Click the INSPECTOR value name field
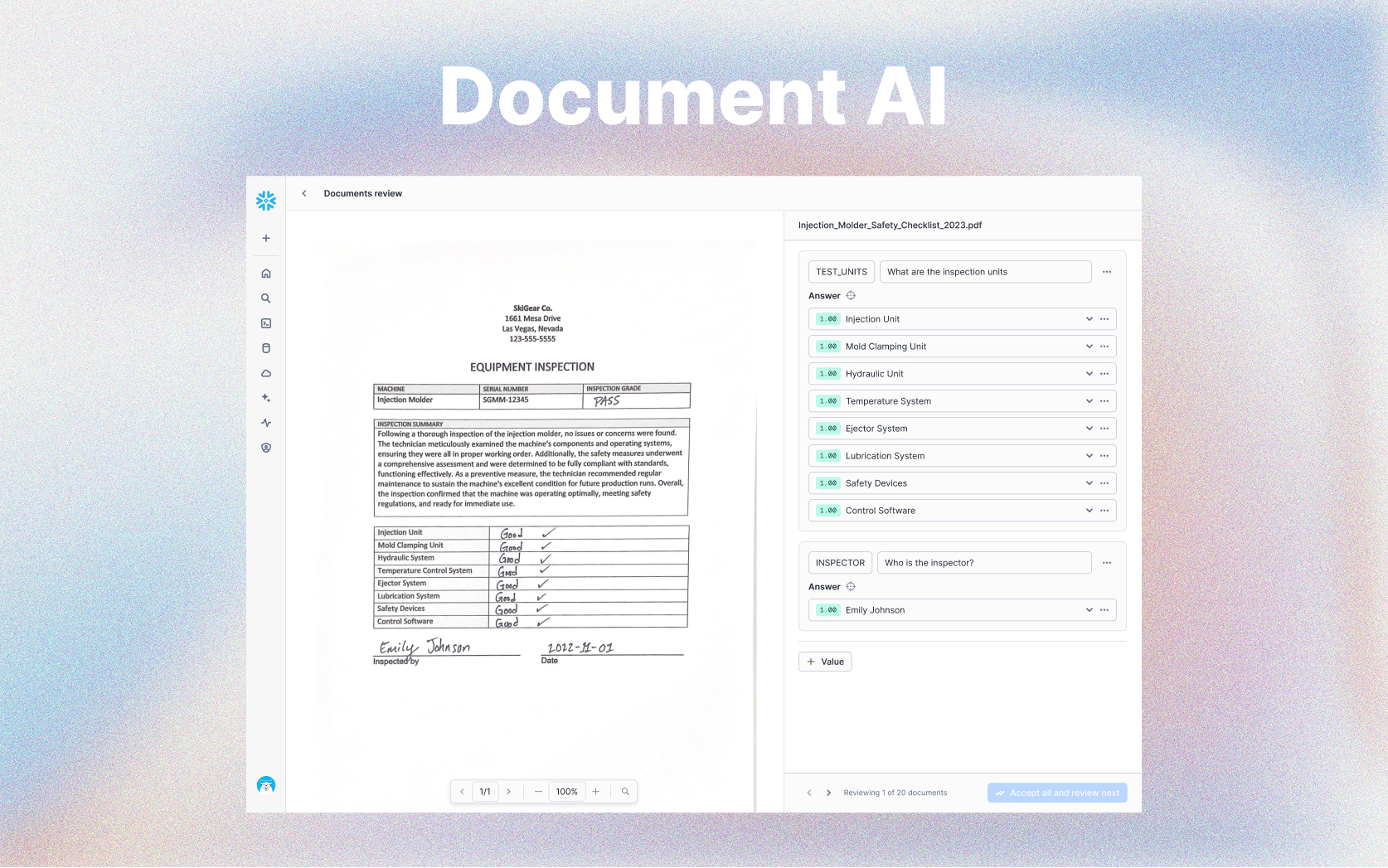 tap(840, 563)
